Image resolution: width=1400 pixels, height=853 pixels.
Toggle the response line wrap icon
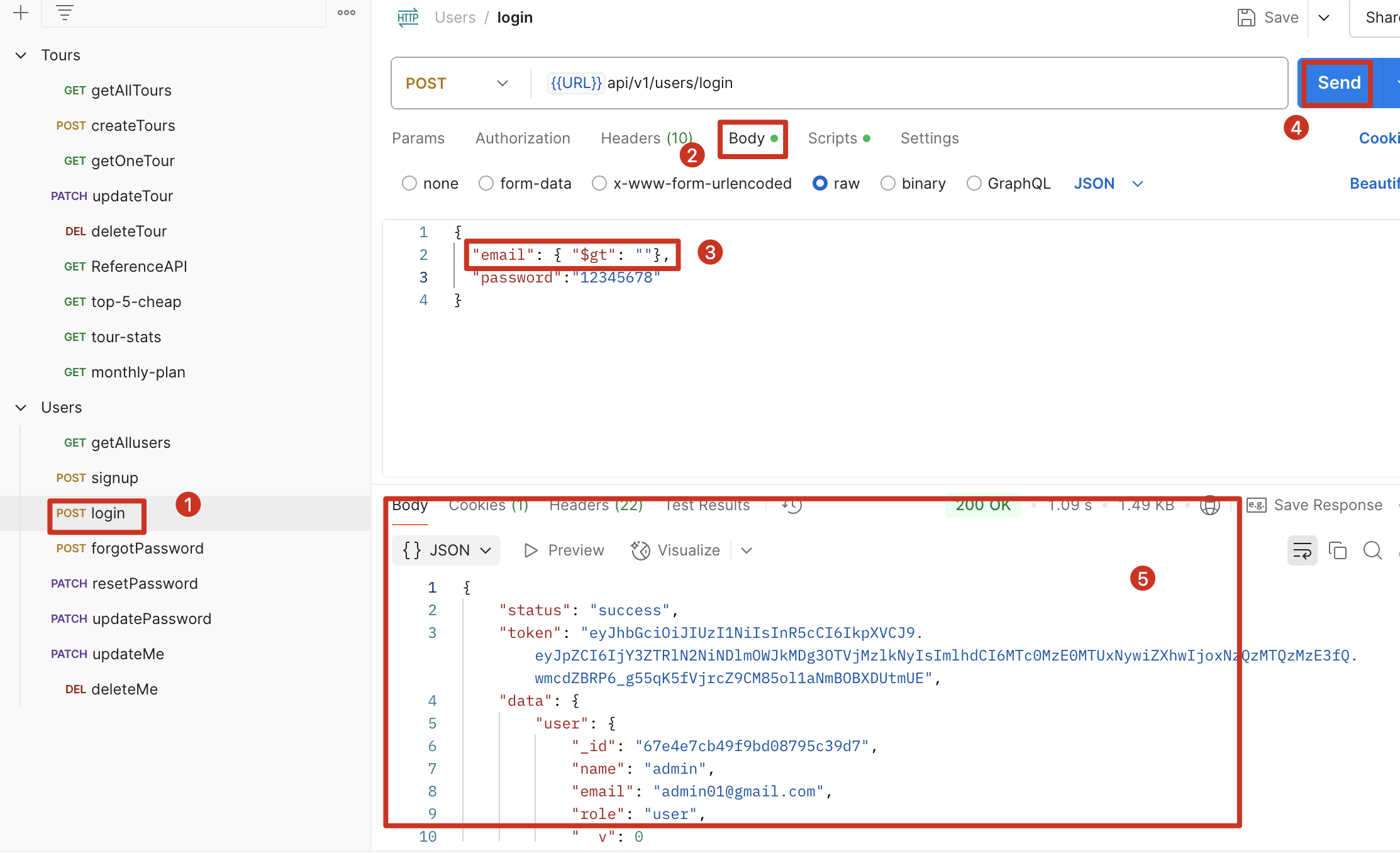pyautogui.click(x=1302, y=550)
